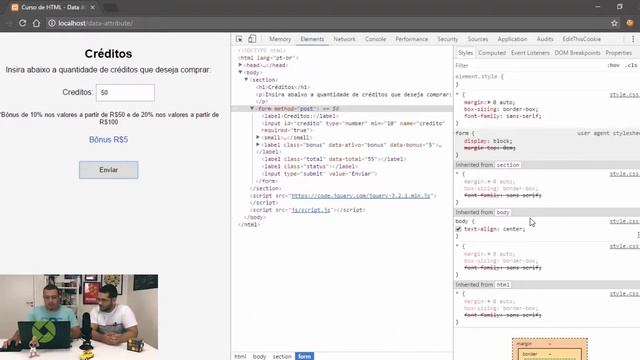Collapse the section element node

pos(246,80)
